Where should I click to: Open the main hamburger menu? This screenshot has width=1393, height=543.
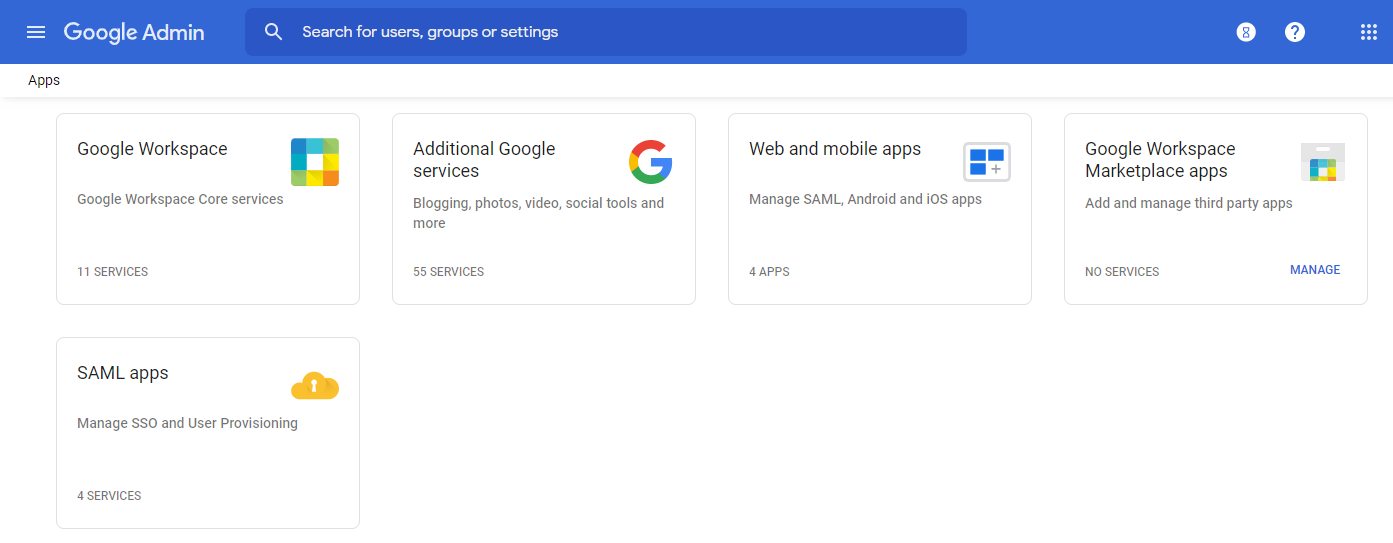point(36,32)
